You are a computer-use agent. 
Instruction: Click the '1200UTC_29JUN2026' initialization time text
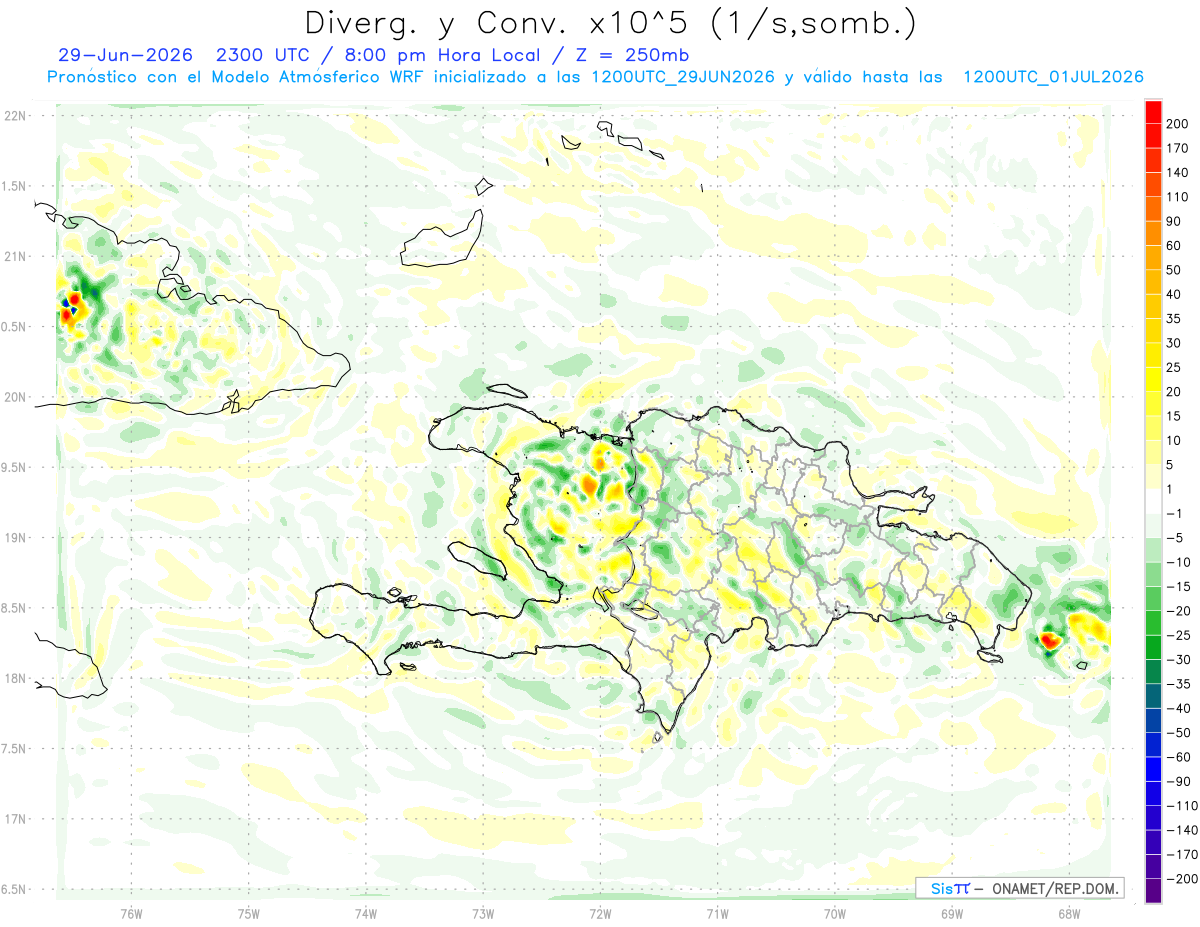point(683,77)
